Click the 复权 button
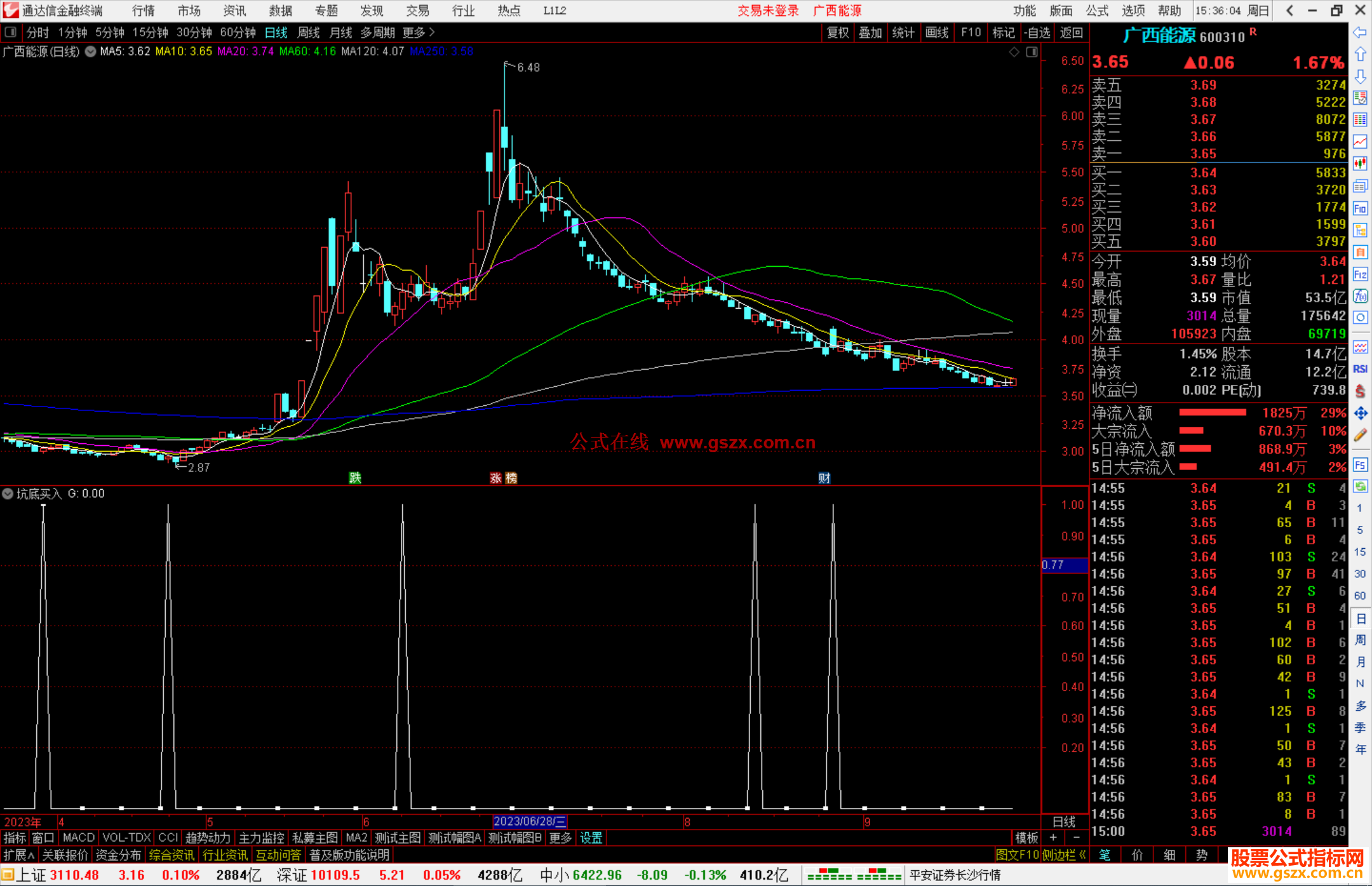 pyautogui.click(x=838, y=32)
